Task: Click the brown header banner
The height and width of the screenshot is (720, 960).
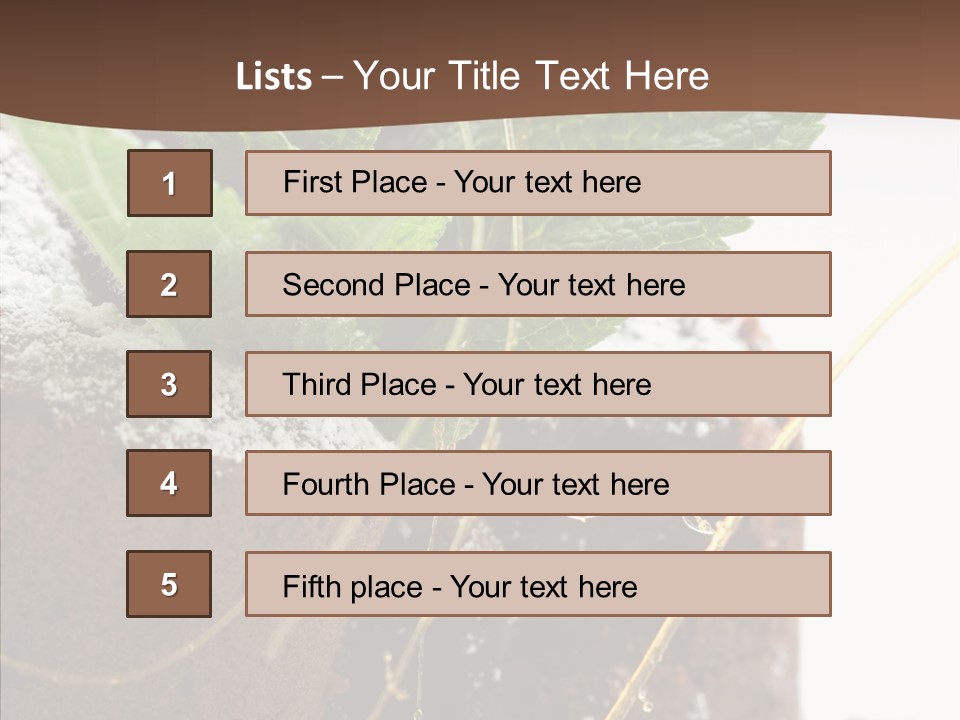Action: coord(480,58)
